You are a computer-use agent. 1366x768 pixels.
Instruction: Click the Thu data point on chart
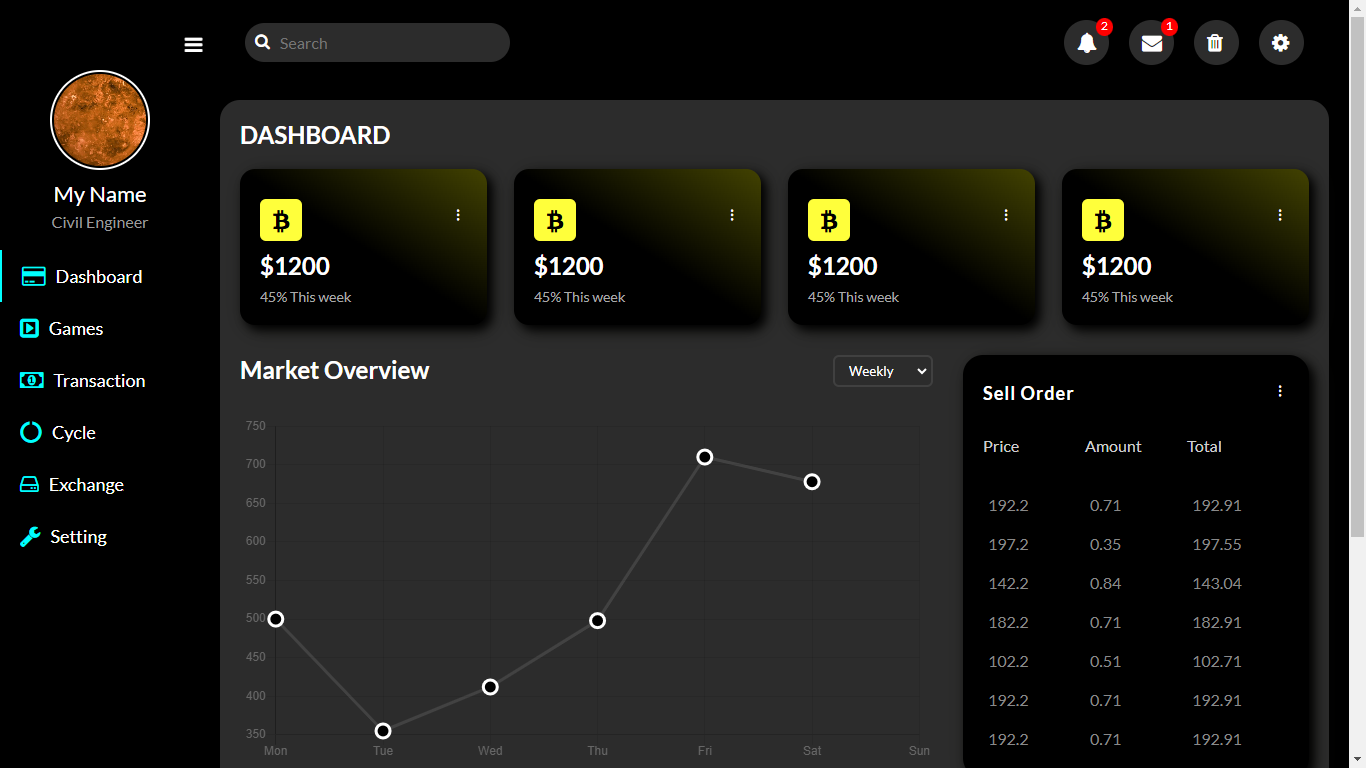click(597, 621)
